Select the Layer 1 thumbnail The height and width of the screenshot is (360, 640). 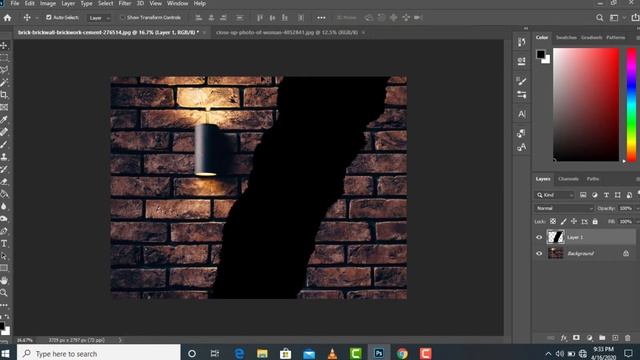coord(556,237)
